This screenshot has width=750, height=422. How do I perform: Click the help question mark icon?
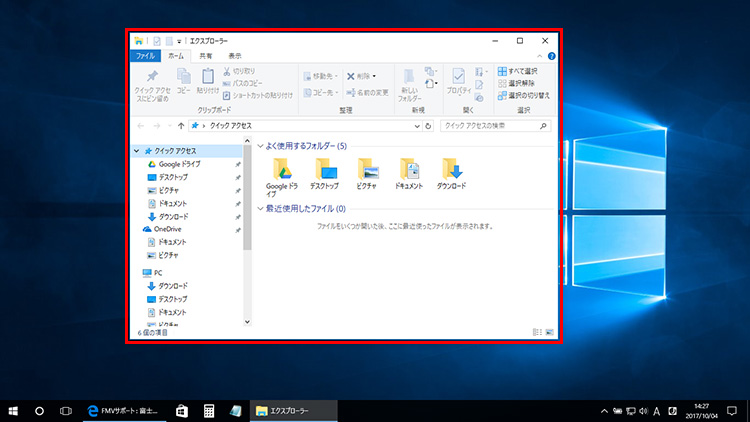click(551, 56)
